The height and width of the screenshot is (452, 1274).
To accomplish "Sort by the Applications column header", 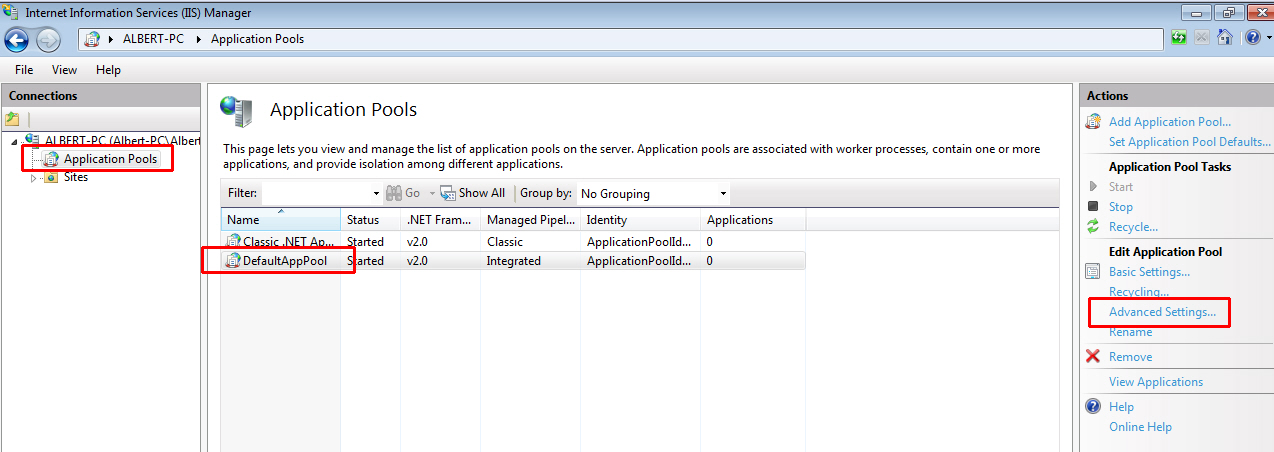I will (753, 220).
